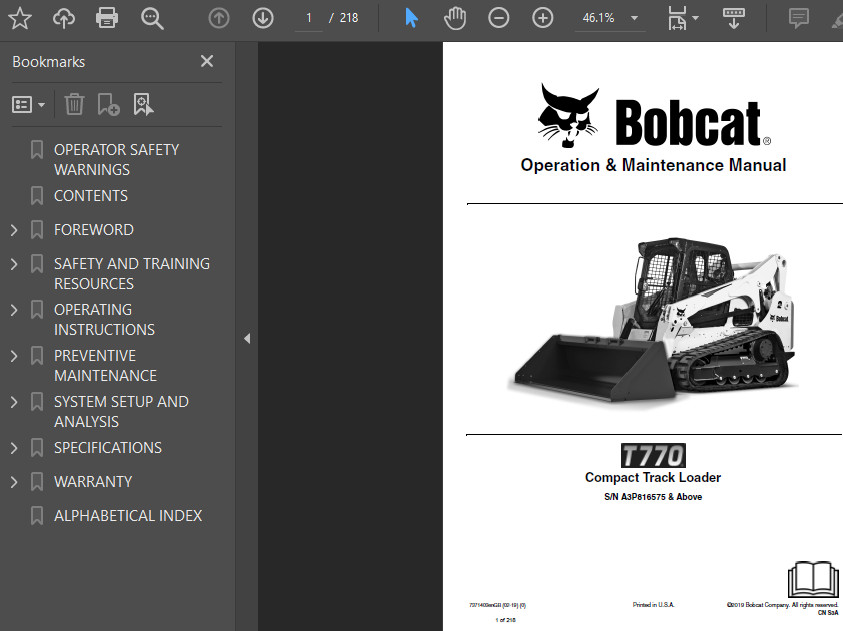
Task: Zoom in with the plus button
Action: [542, 18]
